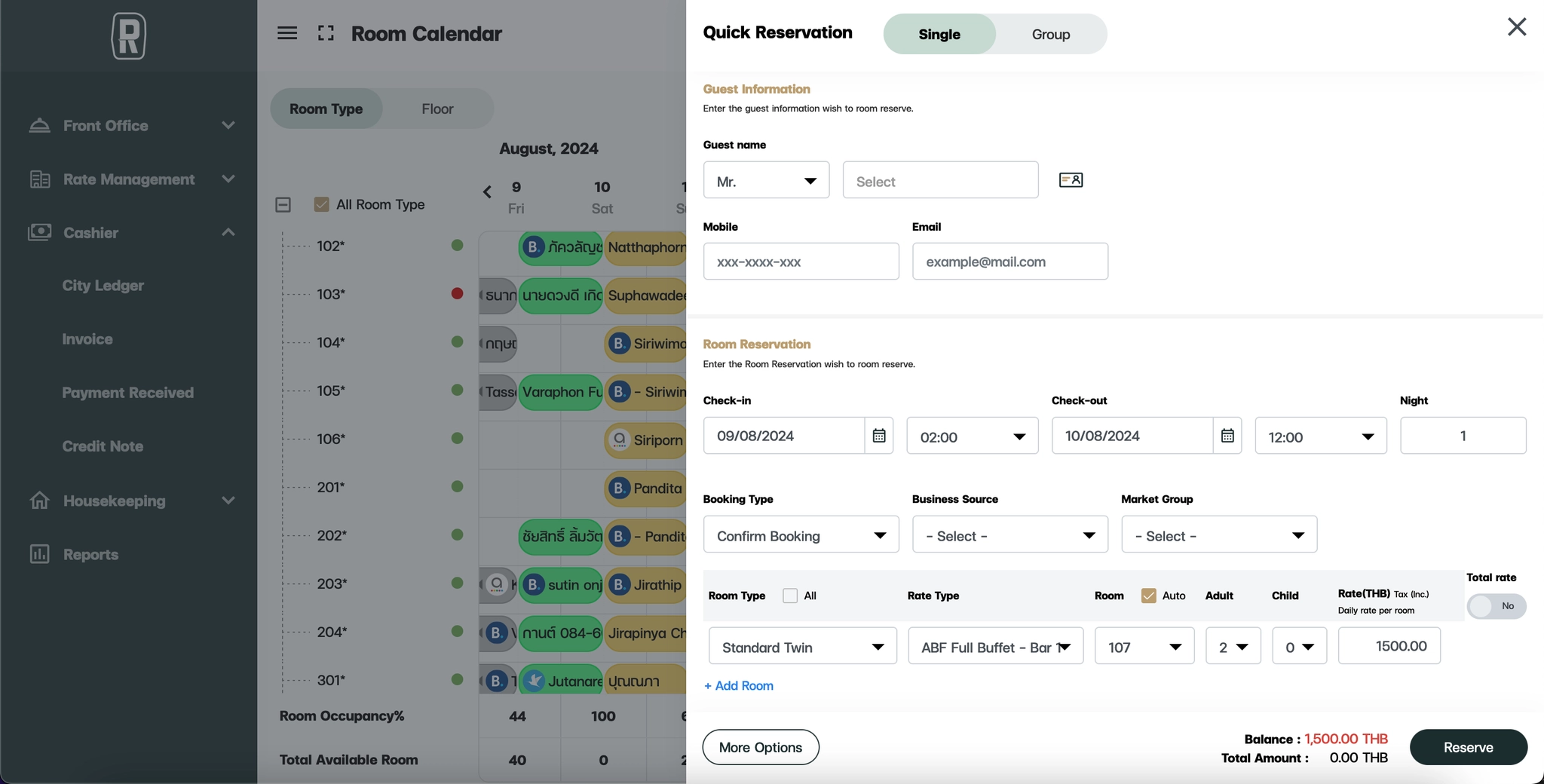Viewport: 1544px width, 784px height.
Task: Click the Add Room link
Action: [x=739, y=685]
